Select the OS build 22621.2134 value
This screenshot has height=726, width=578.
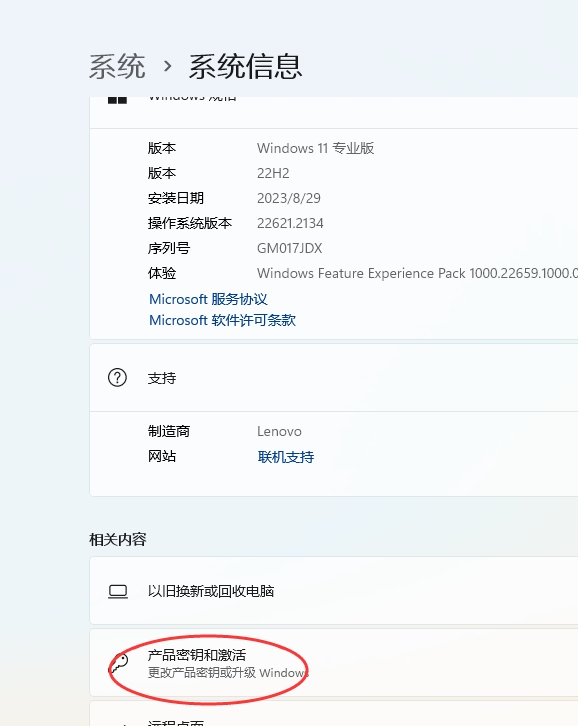pyautogui.click(x=290, y=223)
